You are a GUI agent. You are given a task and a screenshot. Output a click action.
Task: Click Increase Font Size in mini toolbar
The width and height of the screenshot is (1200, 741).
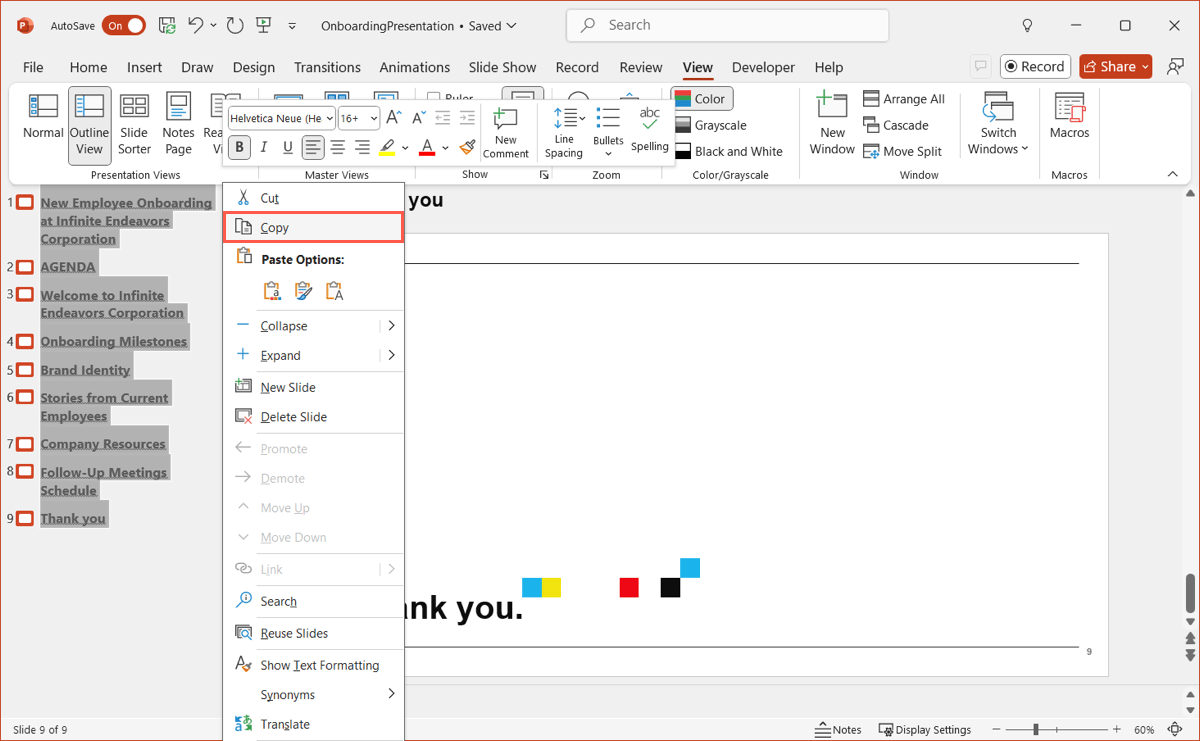tap(394, 118)
